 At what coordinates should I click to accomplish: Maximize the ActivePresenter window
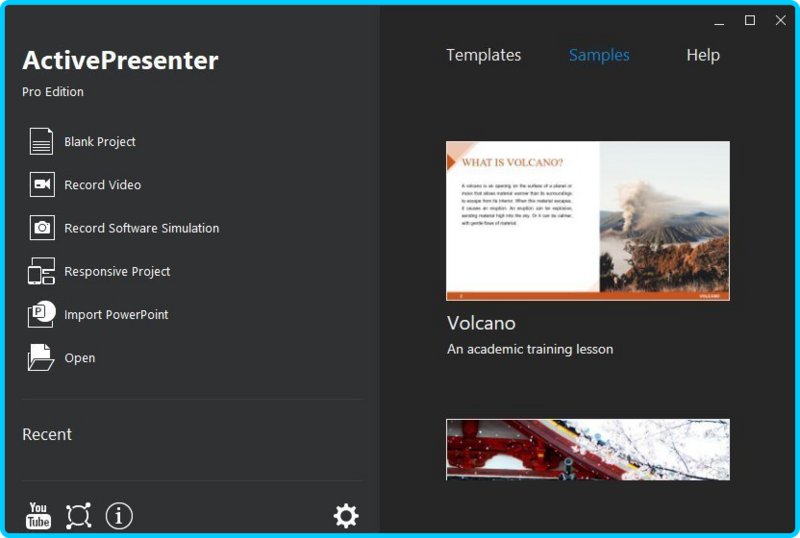(x=750, y=20)
